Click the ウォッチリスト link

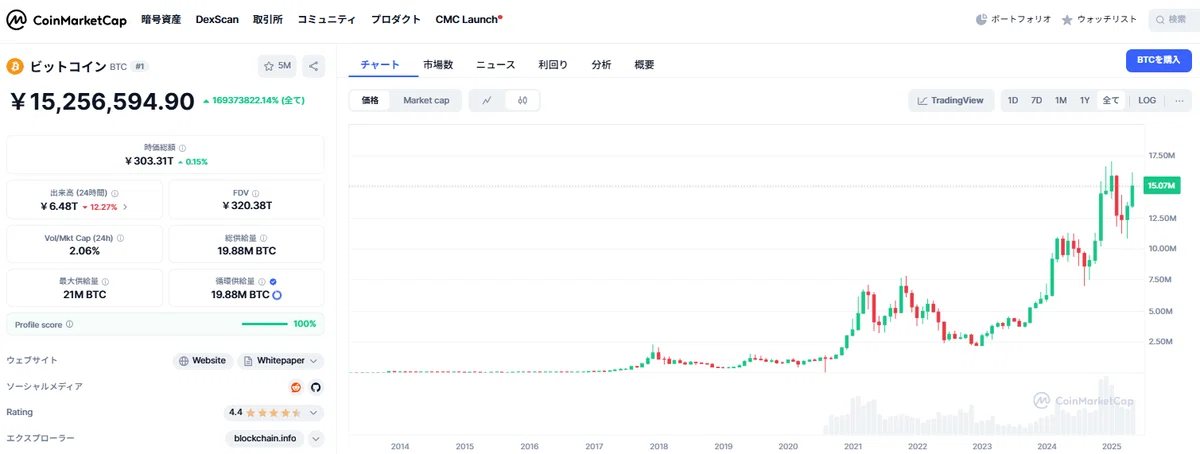[1101, 19]
